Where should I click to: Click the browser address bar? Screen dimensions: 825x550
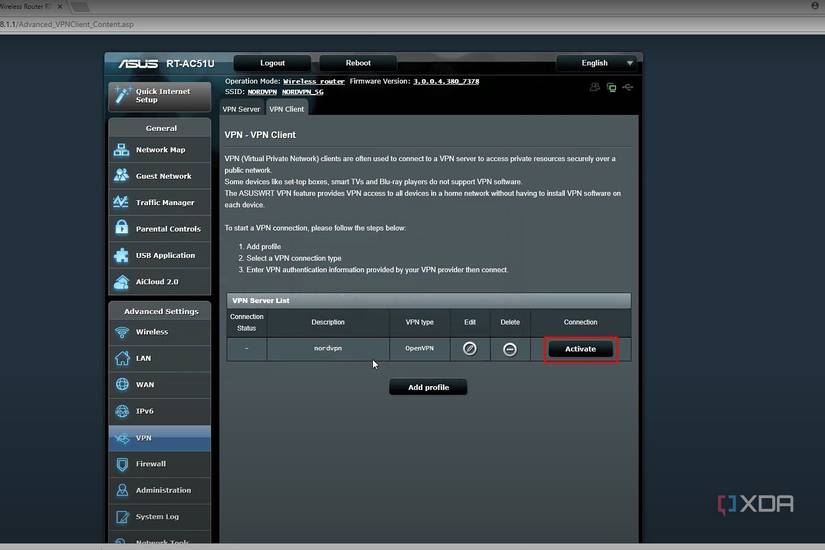pyautogui.click(x=412, y=24)
